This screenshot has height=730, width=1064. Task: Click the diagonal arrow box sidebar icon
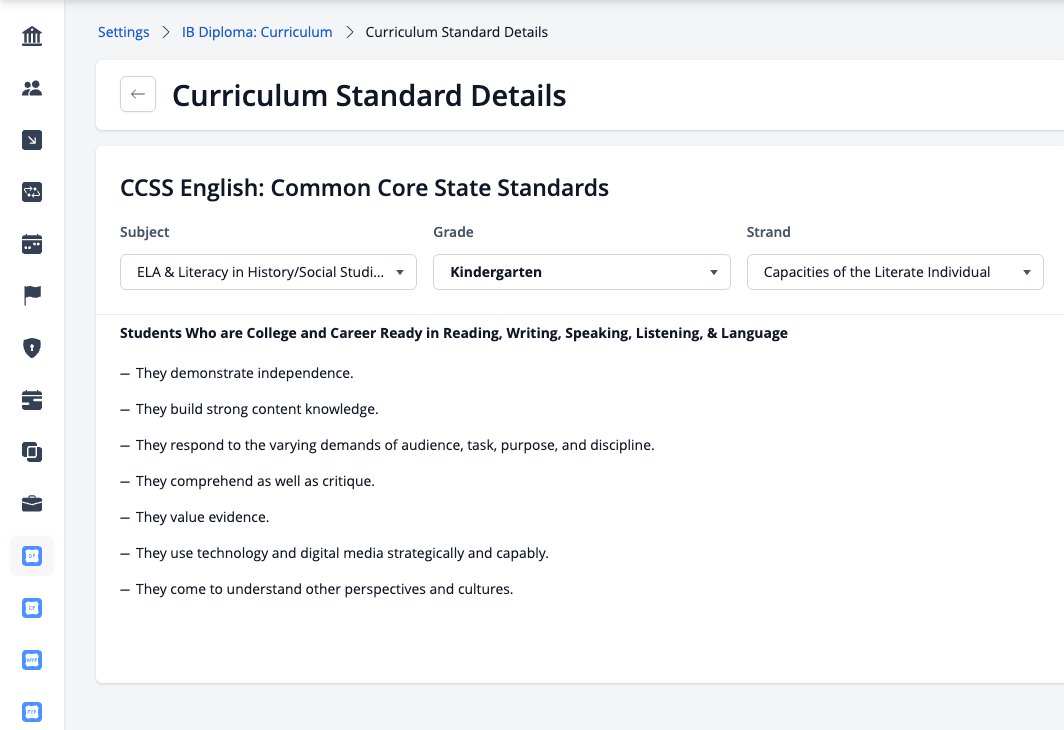[x=32, y=140]
